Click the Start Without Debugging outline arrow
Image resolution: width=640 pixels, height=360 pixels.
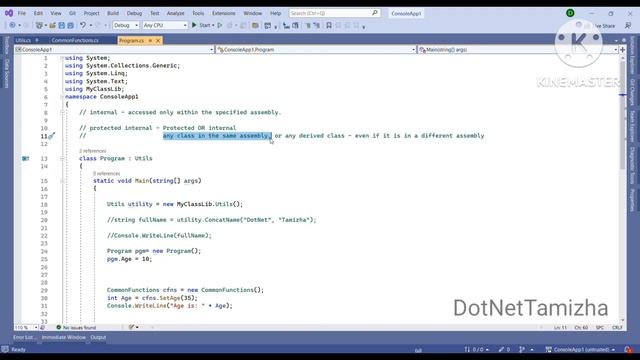[220, 25]
